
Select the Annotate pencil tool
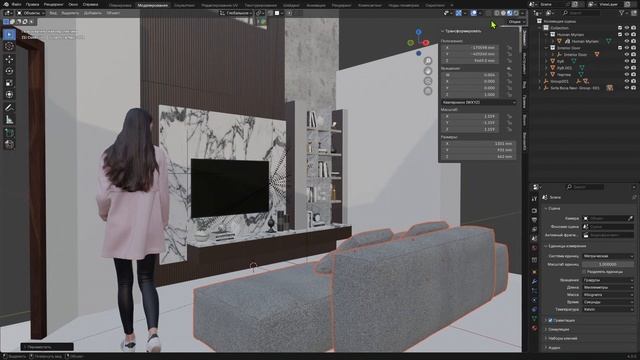tap(9, 107)
